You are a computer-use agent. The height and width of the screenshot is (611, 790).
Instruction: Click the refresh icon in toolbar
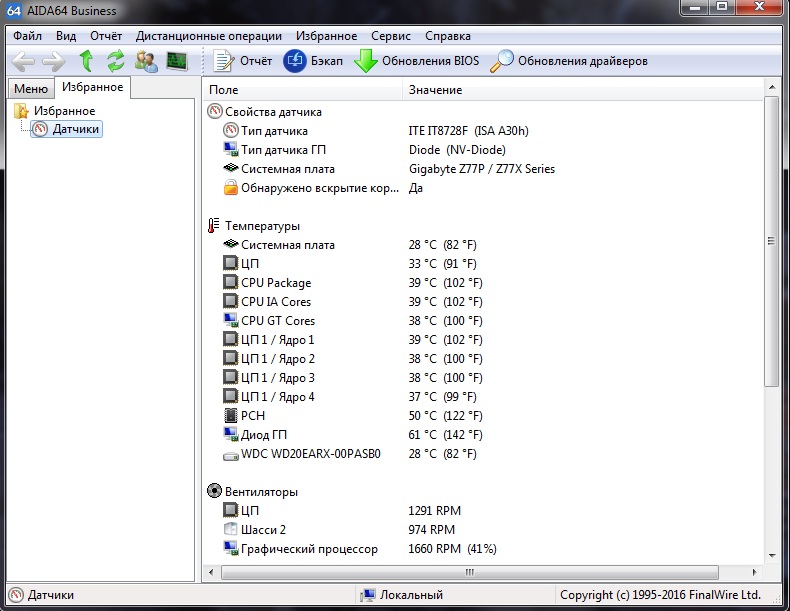(116, 61)
